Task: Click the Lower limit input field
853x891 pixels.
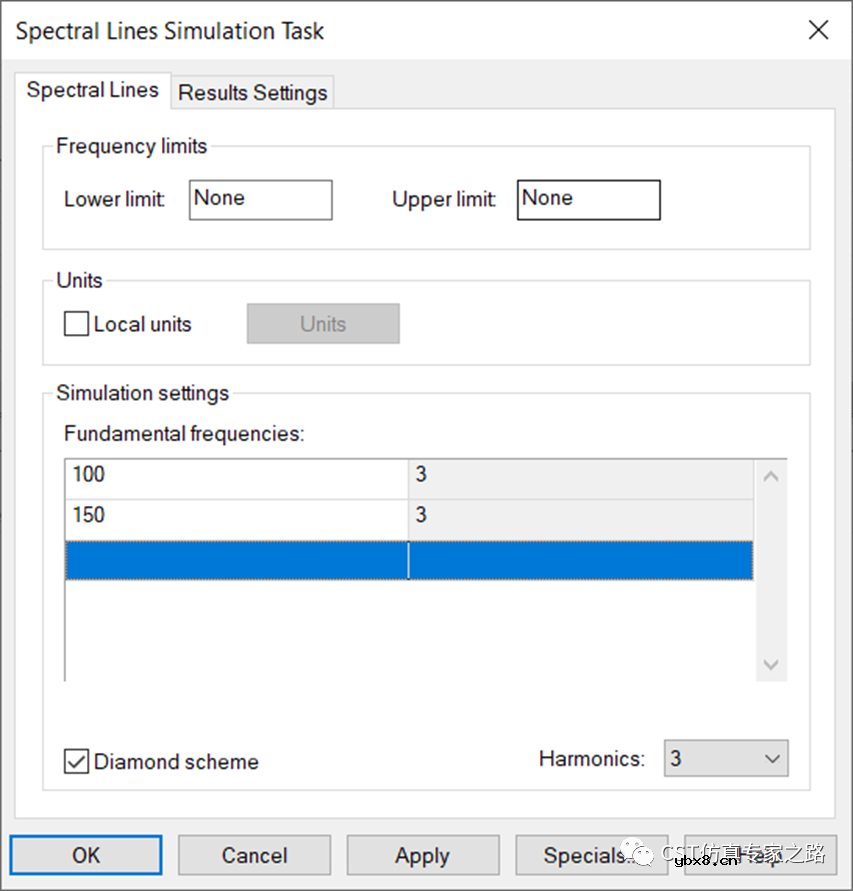Action: point(260,199)
